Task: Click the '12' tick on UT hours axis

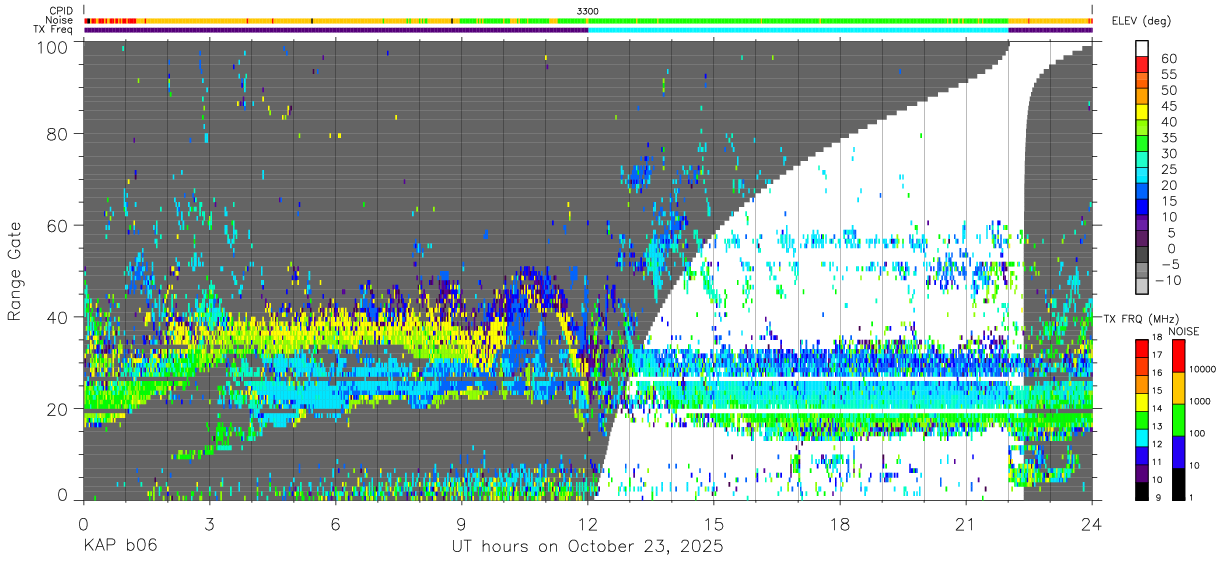Action: pyautogui.click(x=588, y=523)
